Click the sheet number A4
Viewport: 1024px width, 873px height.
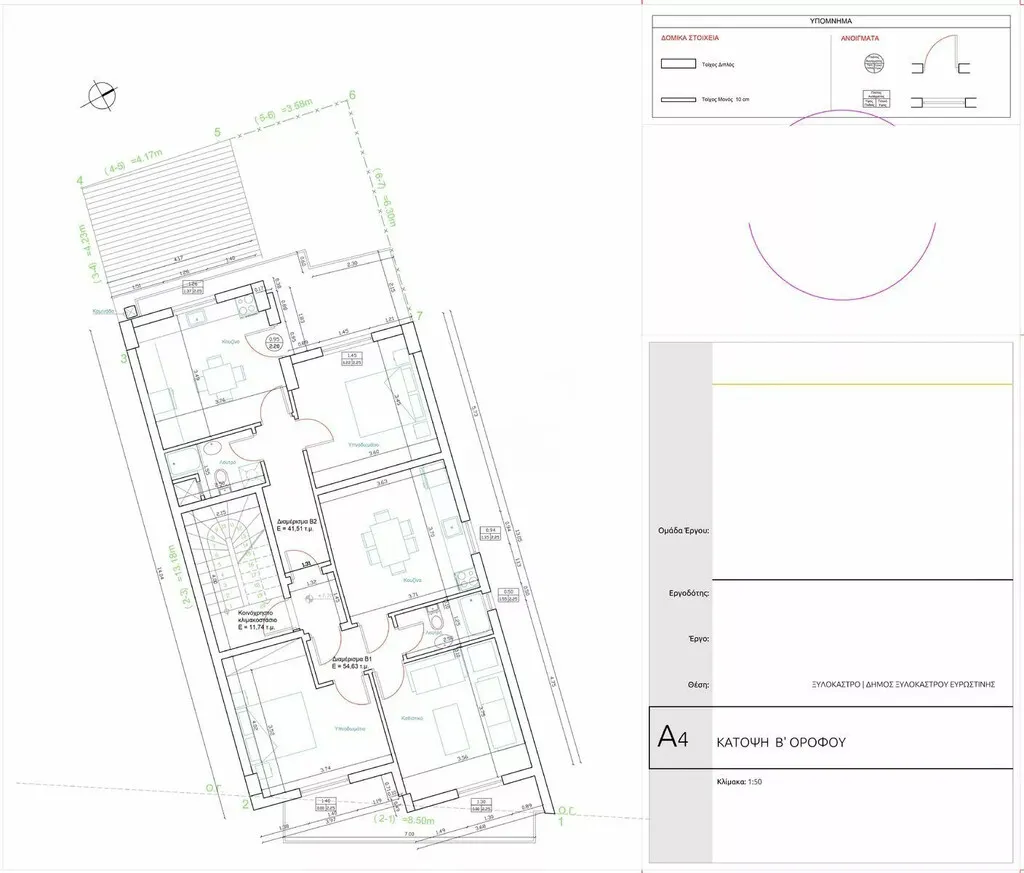(x=673, y=737)
